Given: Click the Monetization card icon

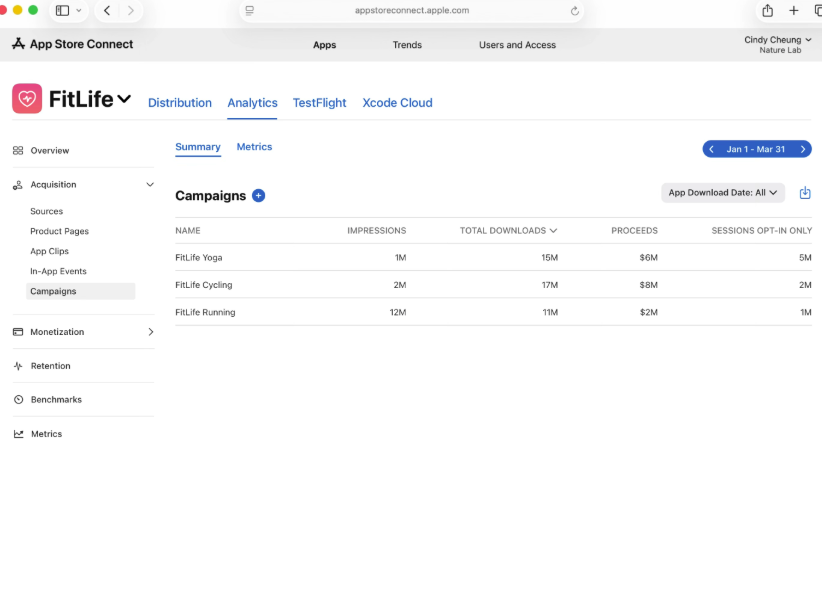Looking at the screenshot, I should point(18,332).
